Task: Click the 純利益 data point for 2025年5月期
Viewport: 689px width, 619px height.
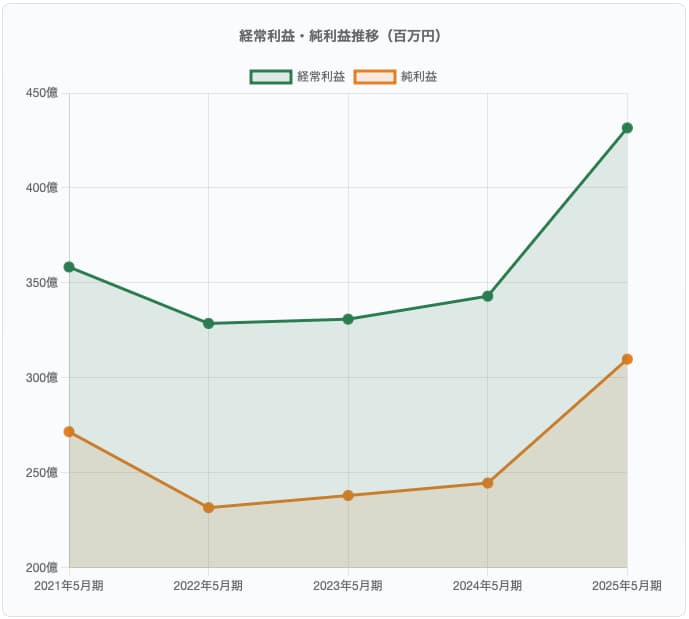Action: pos(627,359)
